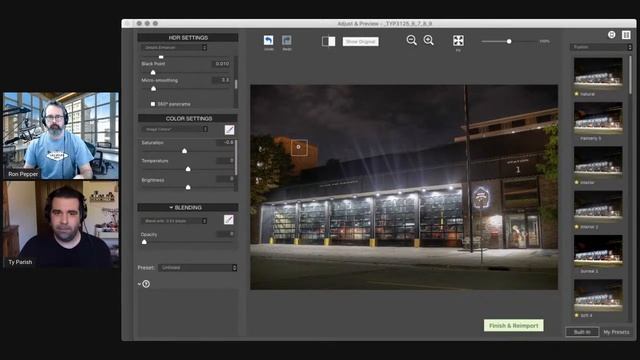Click Ty Parish's video tile

click(61, 224)
